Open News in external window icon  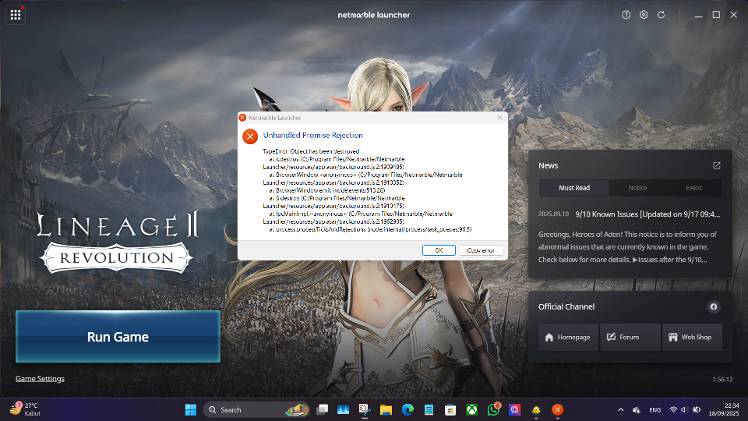point(716,165)
